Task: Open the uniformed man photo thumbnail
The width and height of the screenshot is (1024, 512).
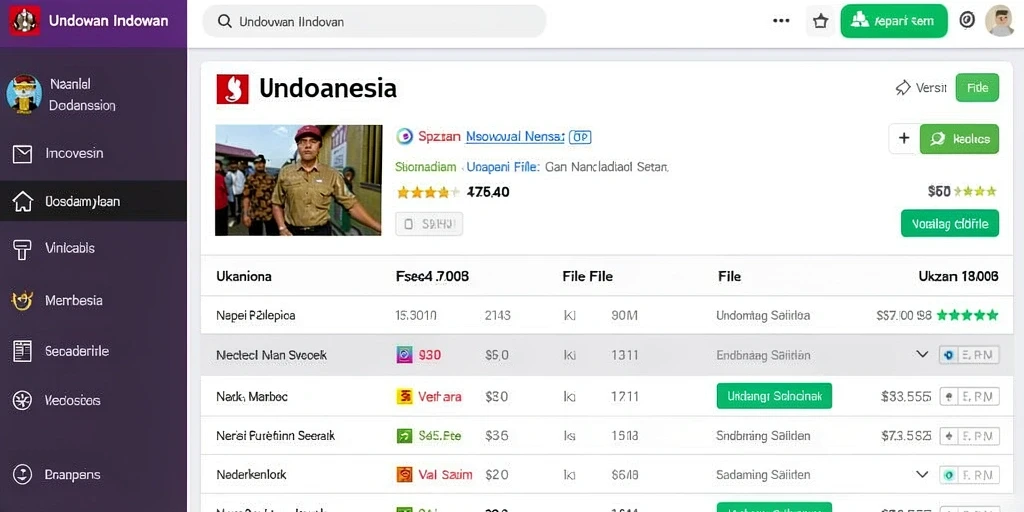Action: point(298,180)
